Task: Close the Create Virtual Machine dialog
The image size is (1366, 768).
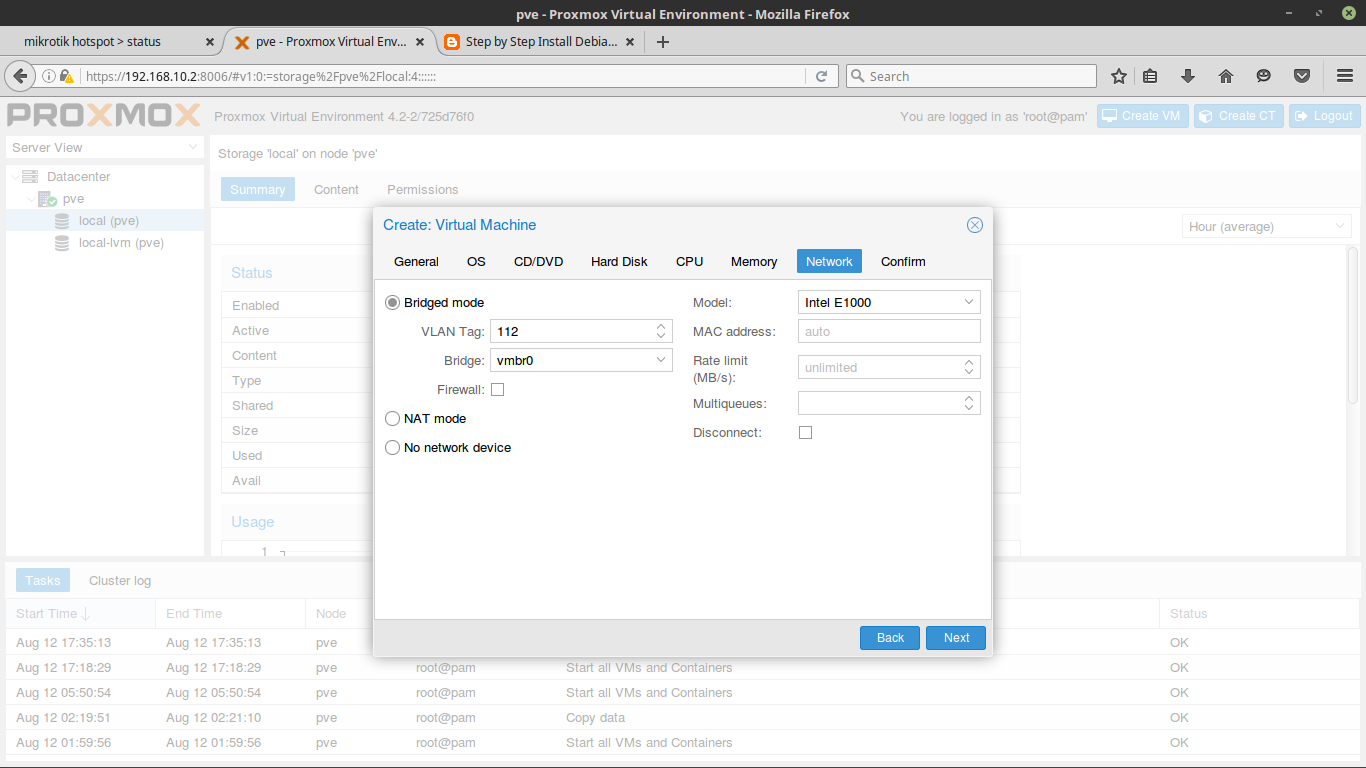Action: click(975, 225)
